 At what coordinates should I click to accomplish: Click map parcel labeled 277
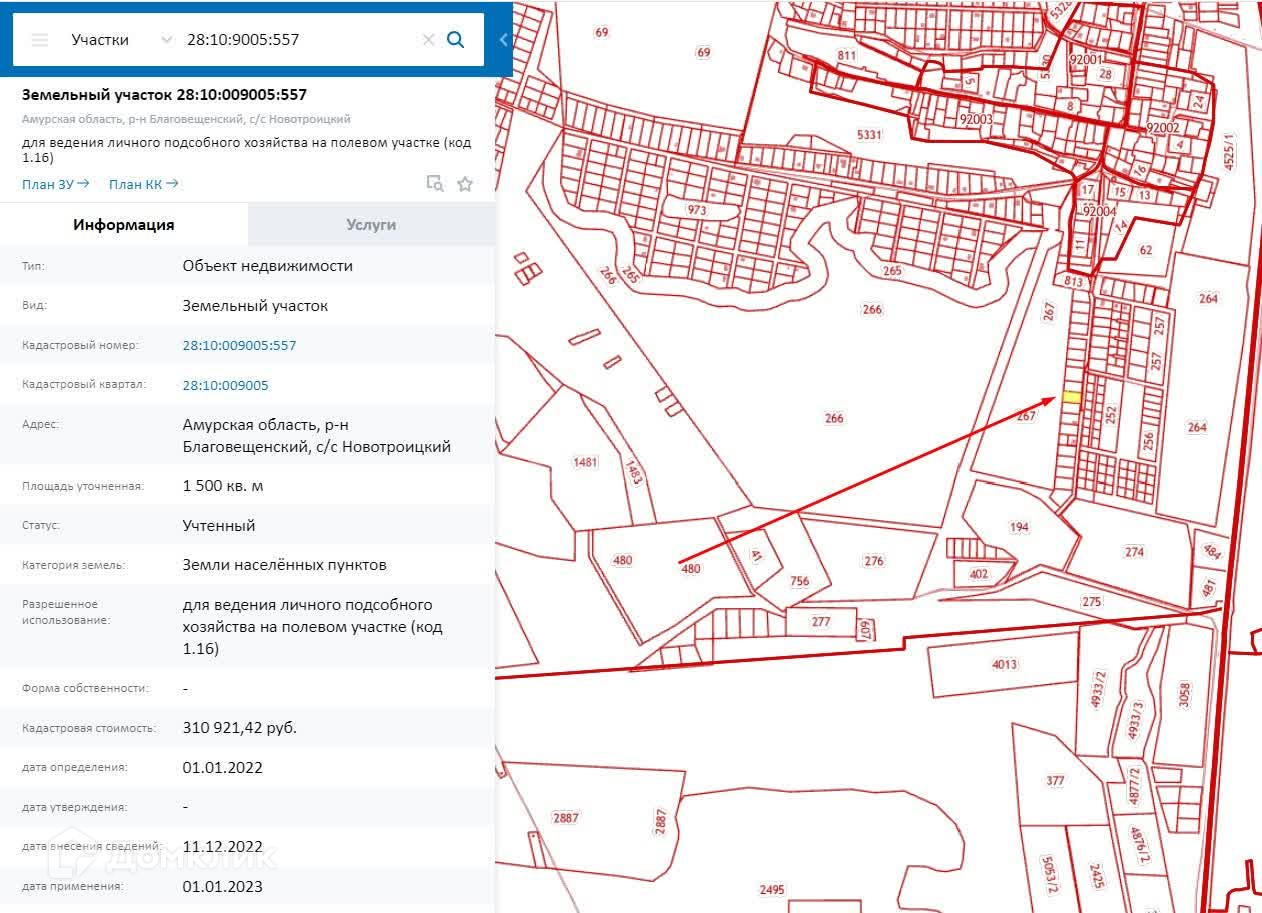pyautogui.click(x=821, y=622)
